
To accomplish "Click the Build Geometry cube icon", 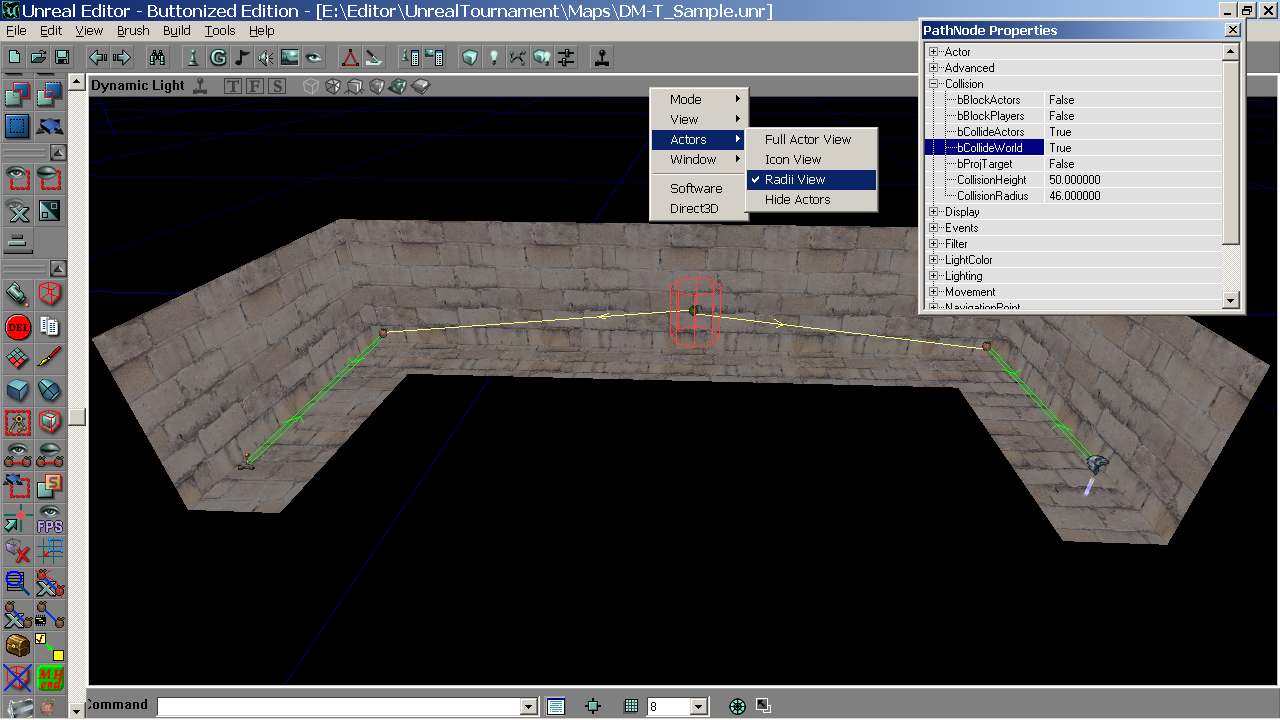I will [470, 57].
